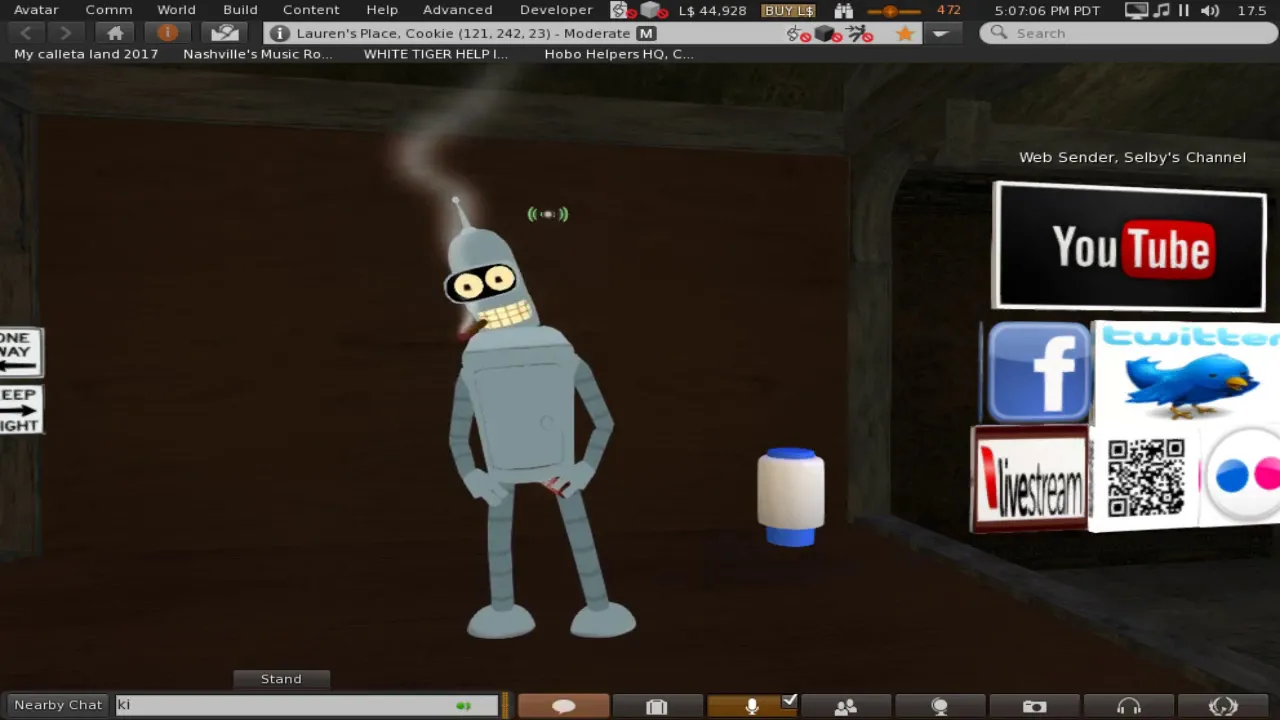Take a snapshot with the camera button
Viewport: 1280px width, 720px height.
tap(1034, 706)
